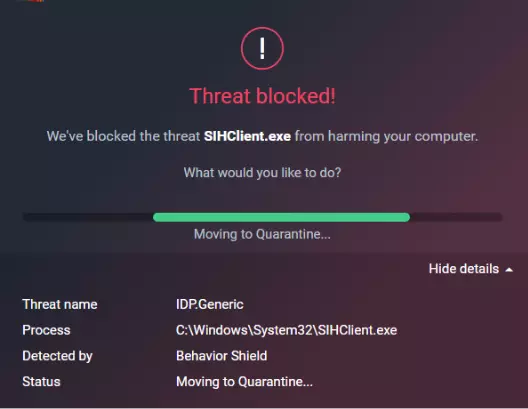Click Moving to Quarantine text below progress bar
The image size is (528, 409).
tap(262, 234)
